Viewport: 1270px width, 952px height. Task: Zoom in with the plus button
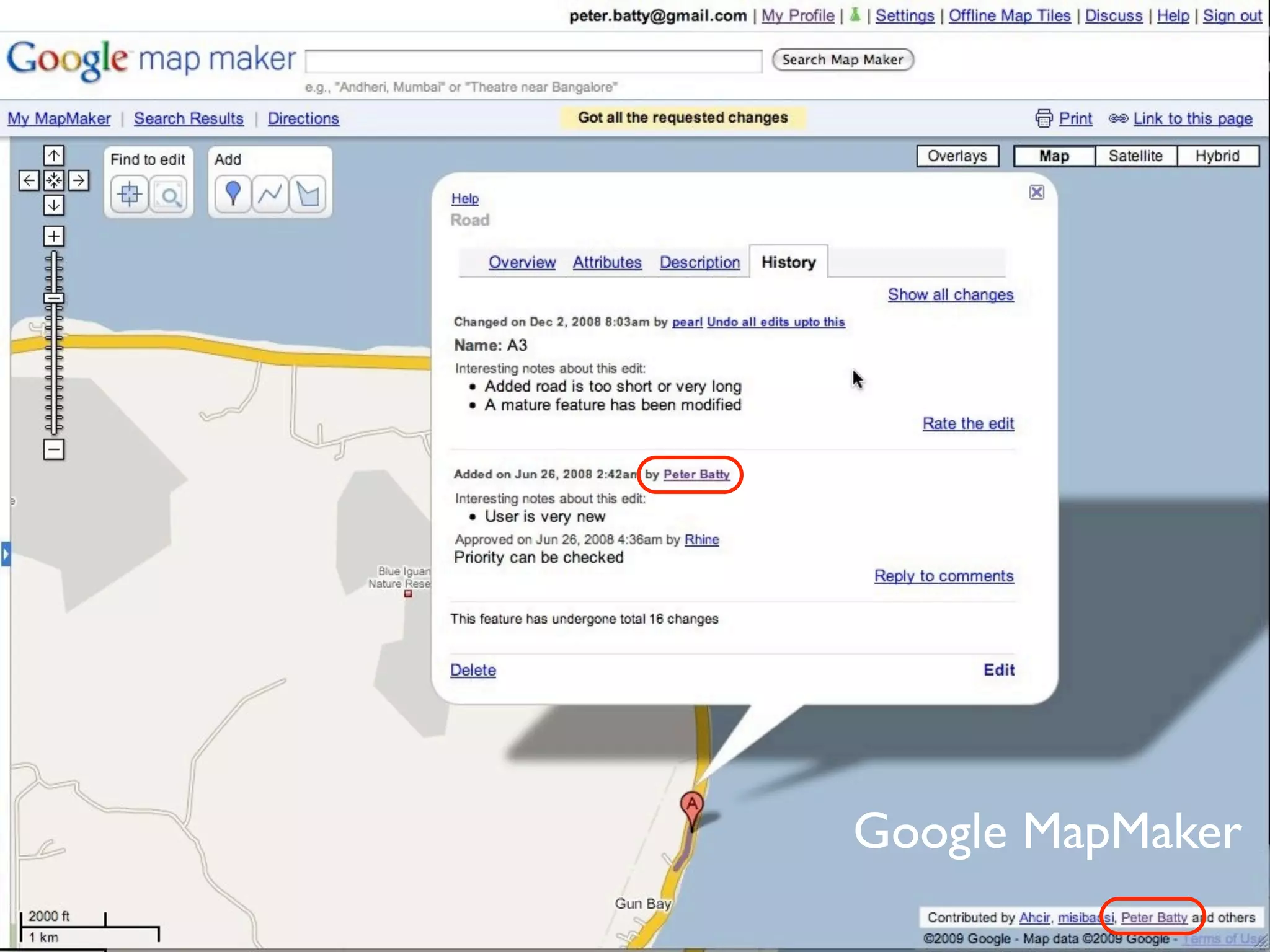tap(54, 236)
